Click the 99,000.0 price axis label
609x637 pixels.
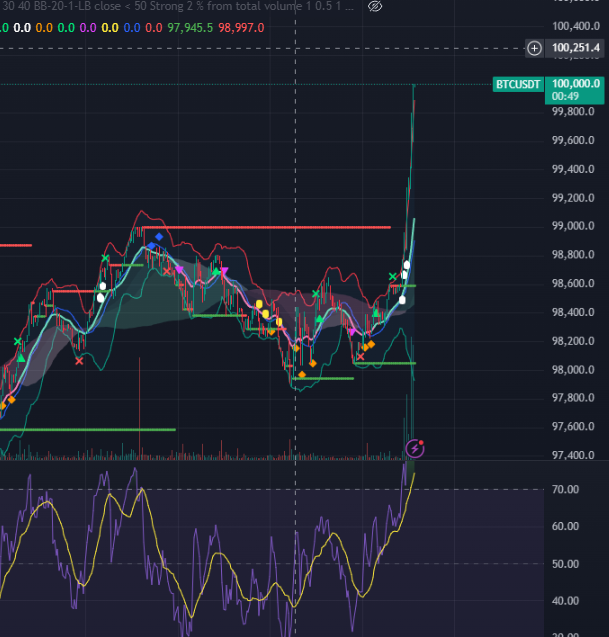[573, 225]
